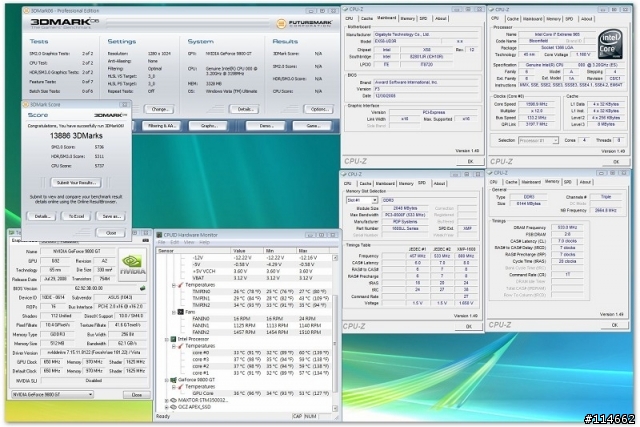The width and height of the screenshot is (640, 427).
Task: Open the View menu in Hardware Monitor
Action: click(189, 242)
